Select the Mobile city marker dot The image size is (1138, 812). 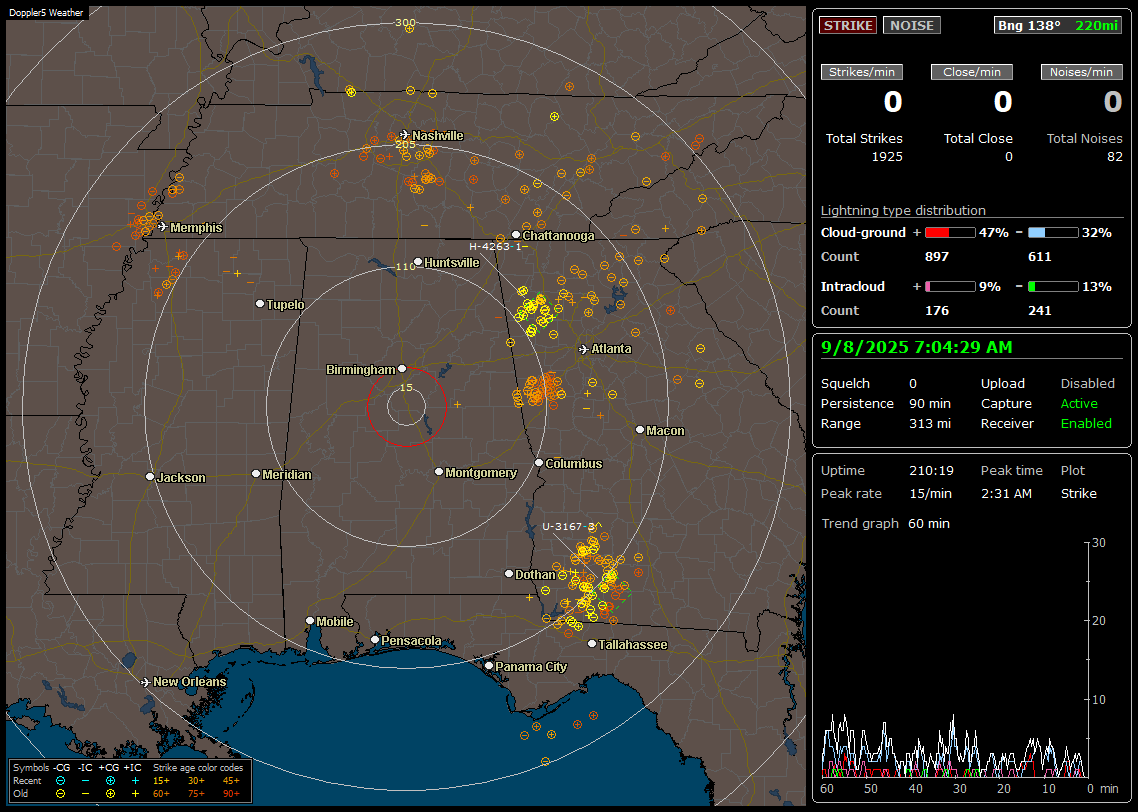click(310, 620)
